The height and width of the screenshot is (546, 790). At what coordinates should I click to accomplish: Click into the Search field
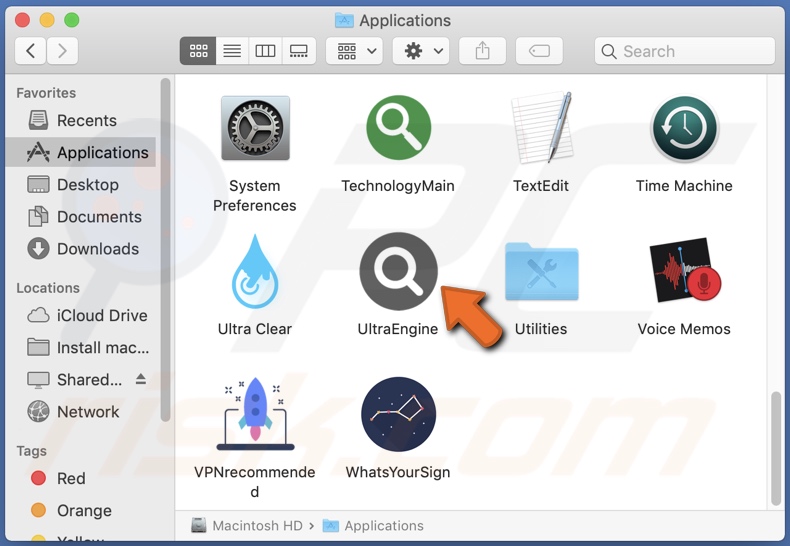click(685, 51)
